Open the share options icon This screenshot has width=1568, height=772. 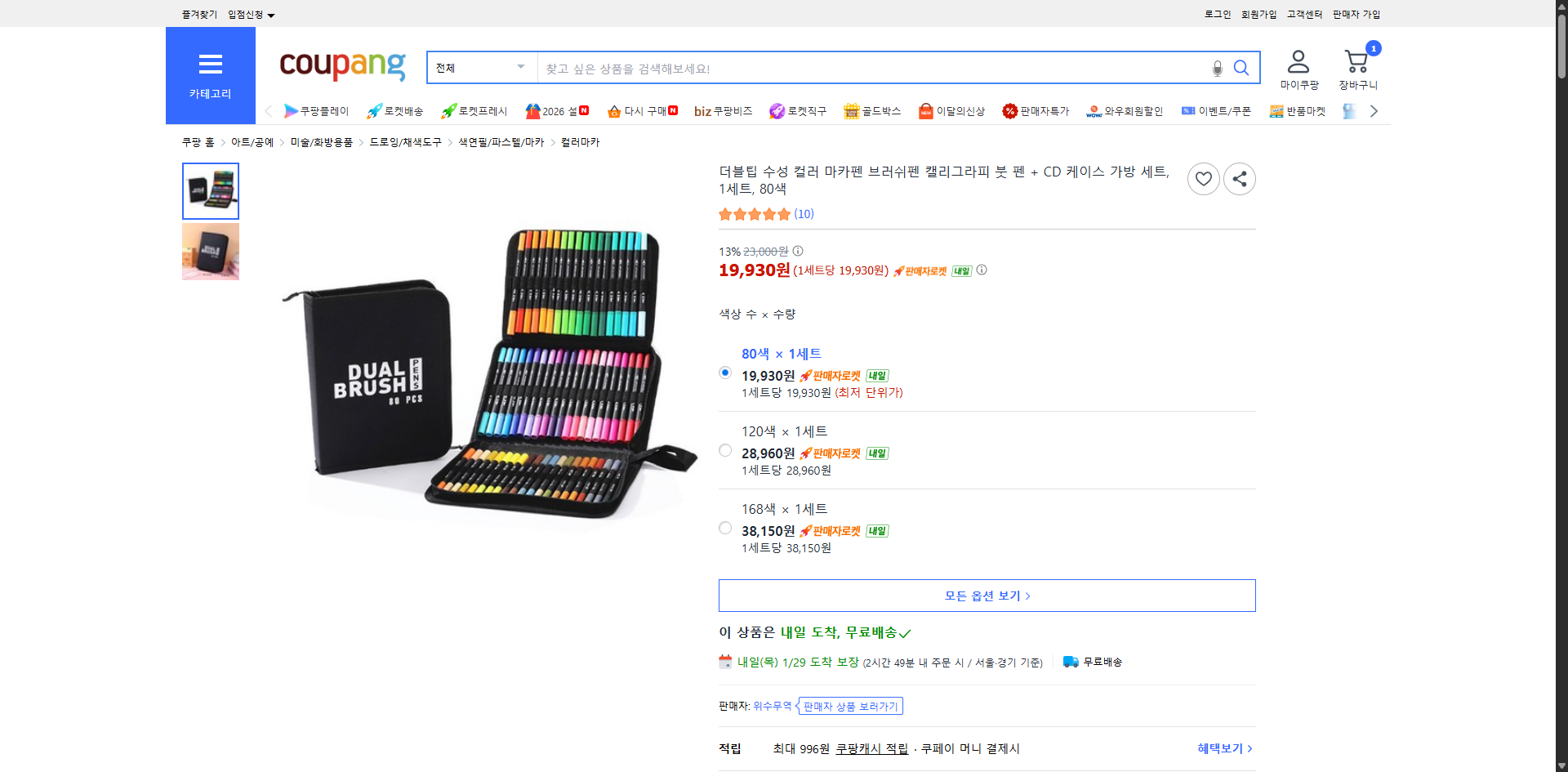pyautogui.click(x=1239, y=178)
